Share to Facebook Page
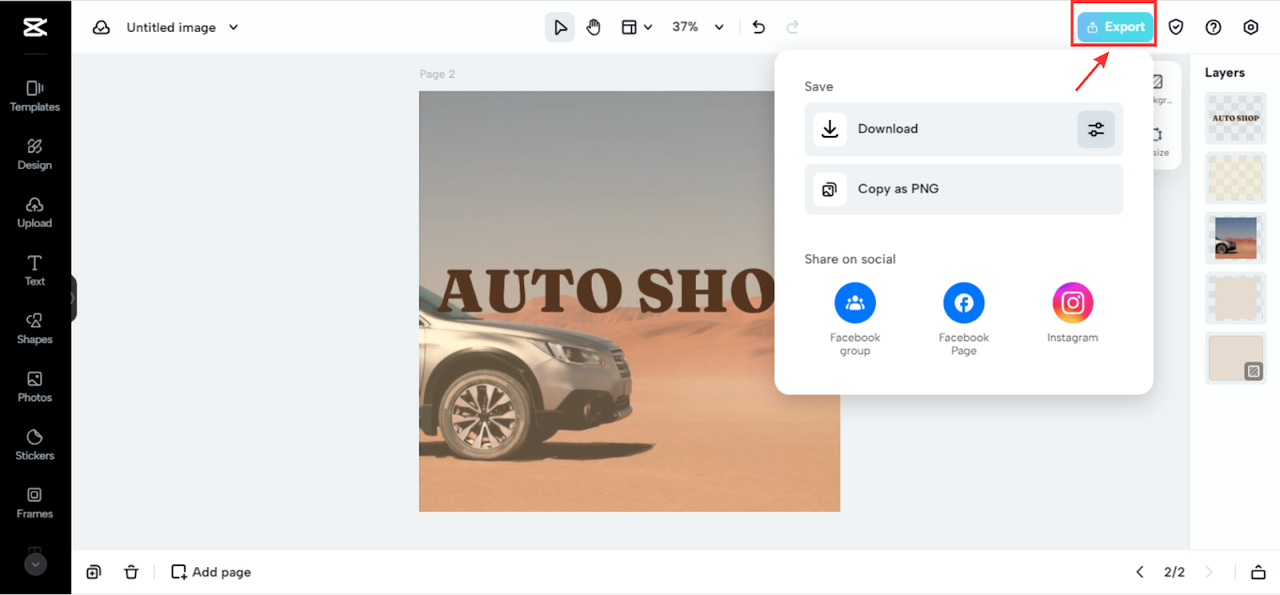This screenshot has width=1280, height=595. (x=963, y=303)
